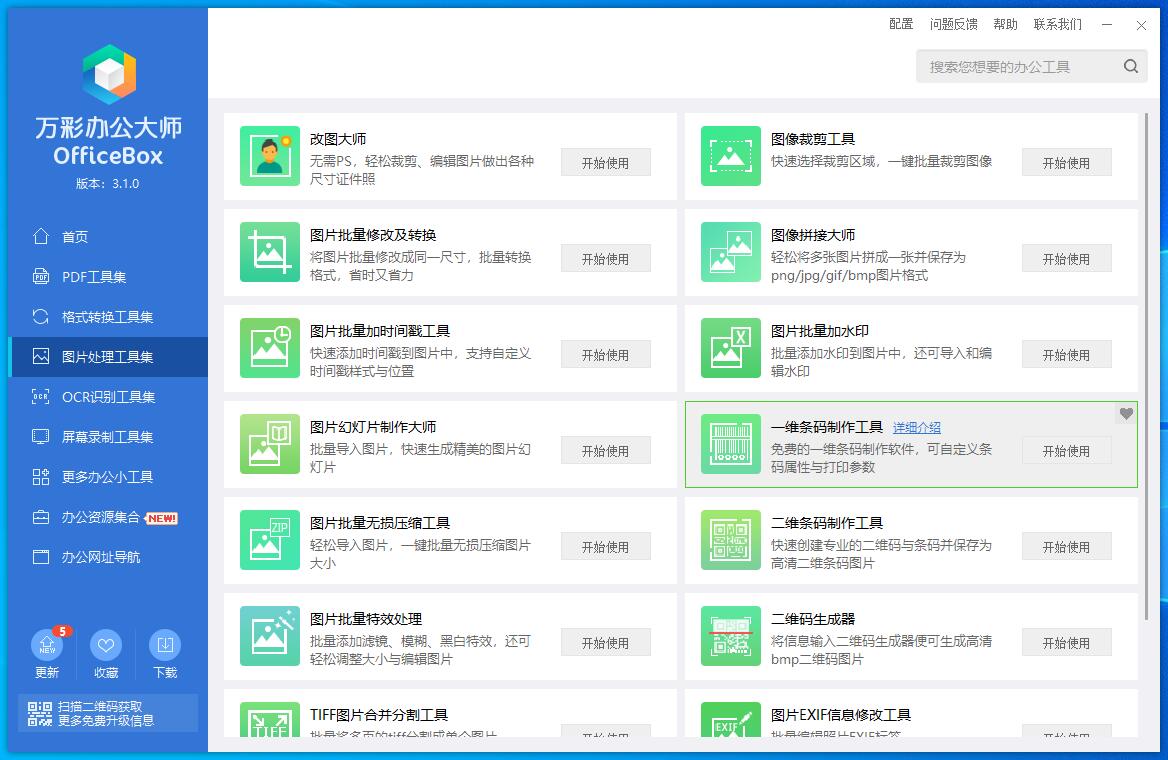Open the 详细介绍 link
The width and height of the screenshot is (1168, 760).
tap(916, 428)
